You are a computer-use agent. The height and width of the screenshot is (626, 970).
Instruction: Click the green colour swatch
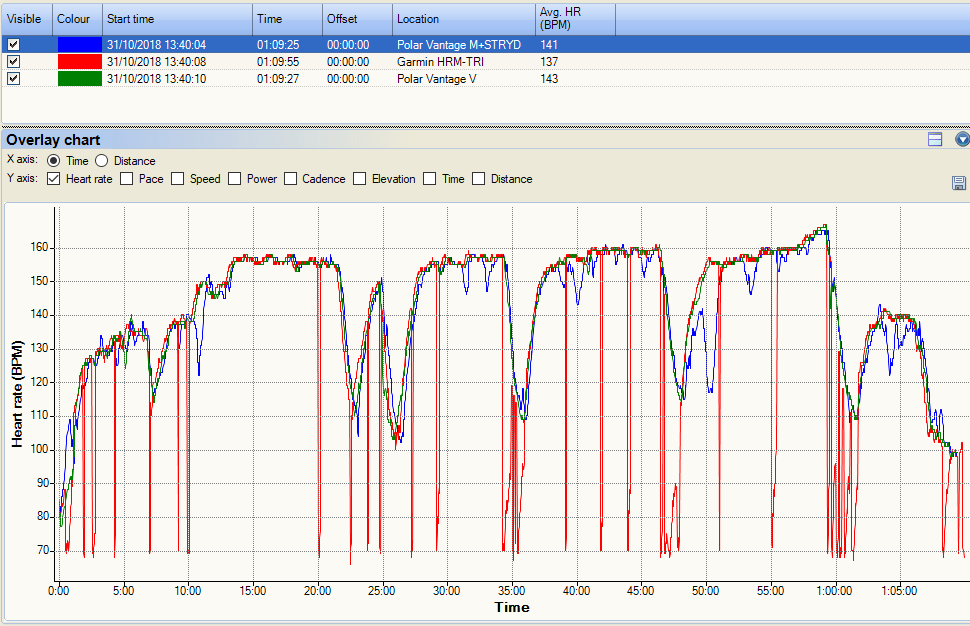[x=79, y=79]
